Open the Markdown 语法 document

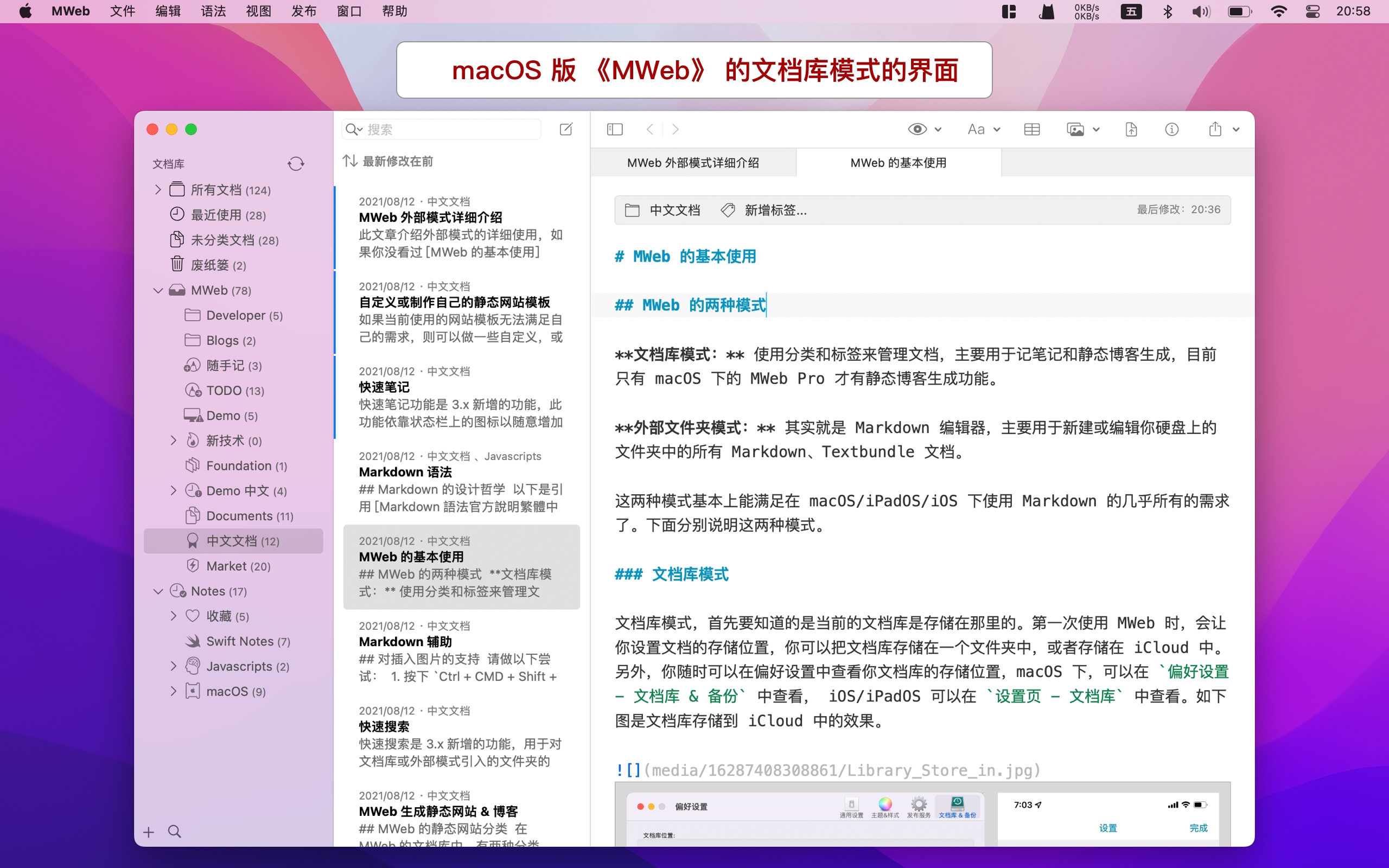pos(462,481)
